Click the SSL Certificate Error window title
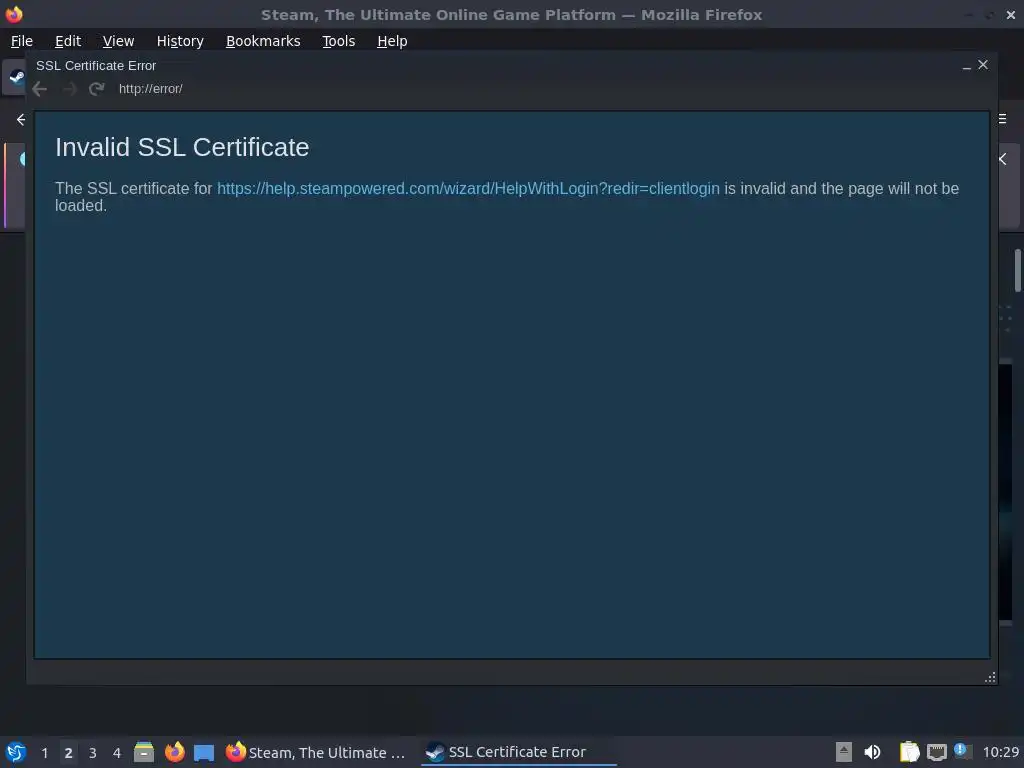The height and width of the screenshot is (768, 1024). point(96,65)
